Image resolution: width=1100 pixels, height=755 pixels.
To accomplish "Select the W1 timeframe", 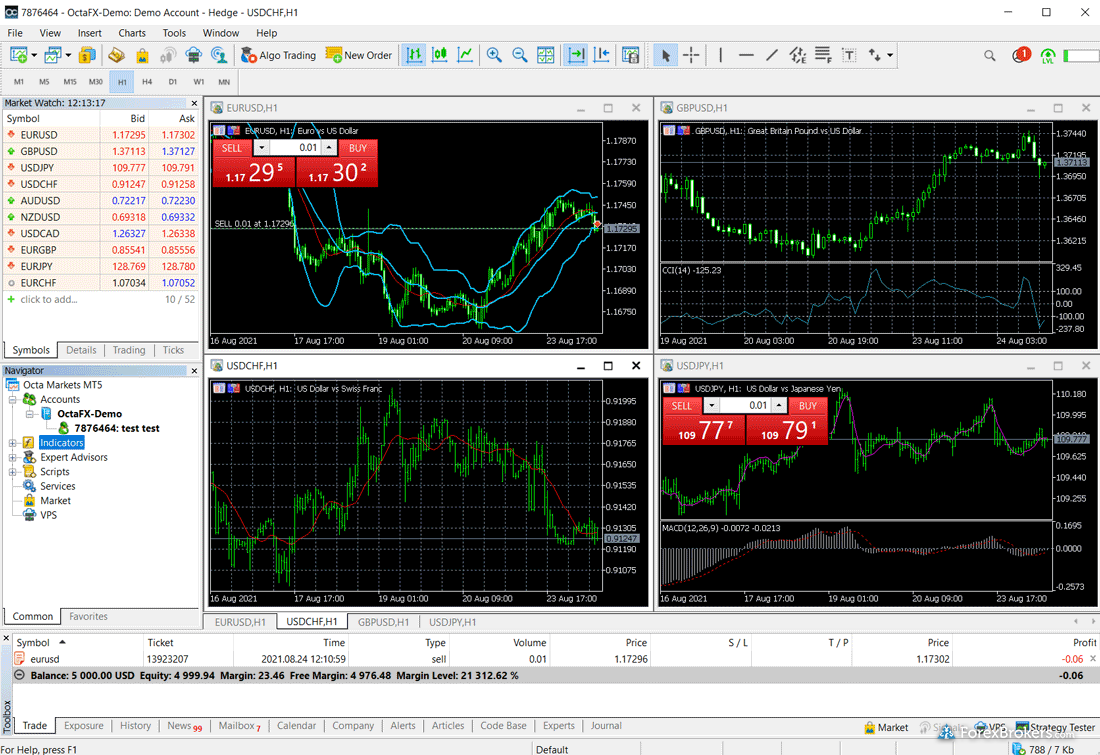I will tap(199, 81).
